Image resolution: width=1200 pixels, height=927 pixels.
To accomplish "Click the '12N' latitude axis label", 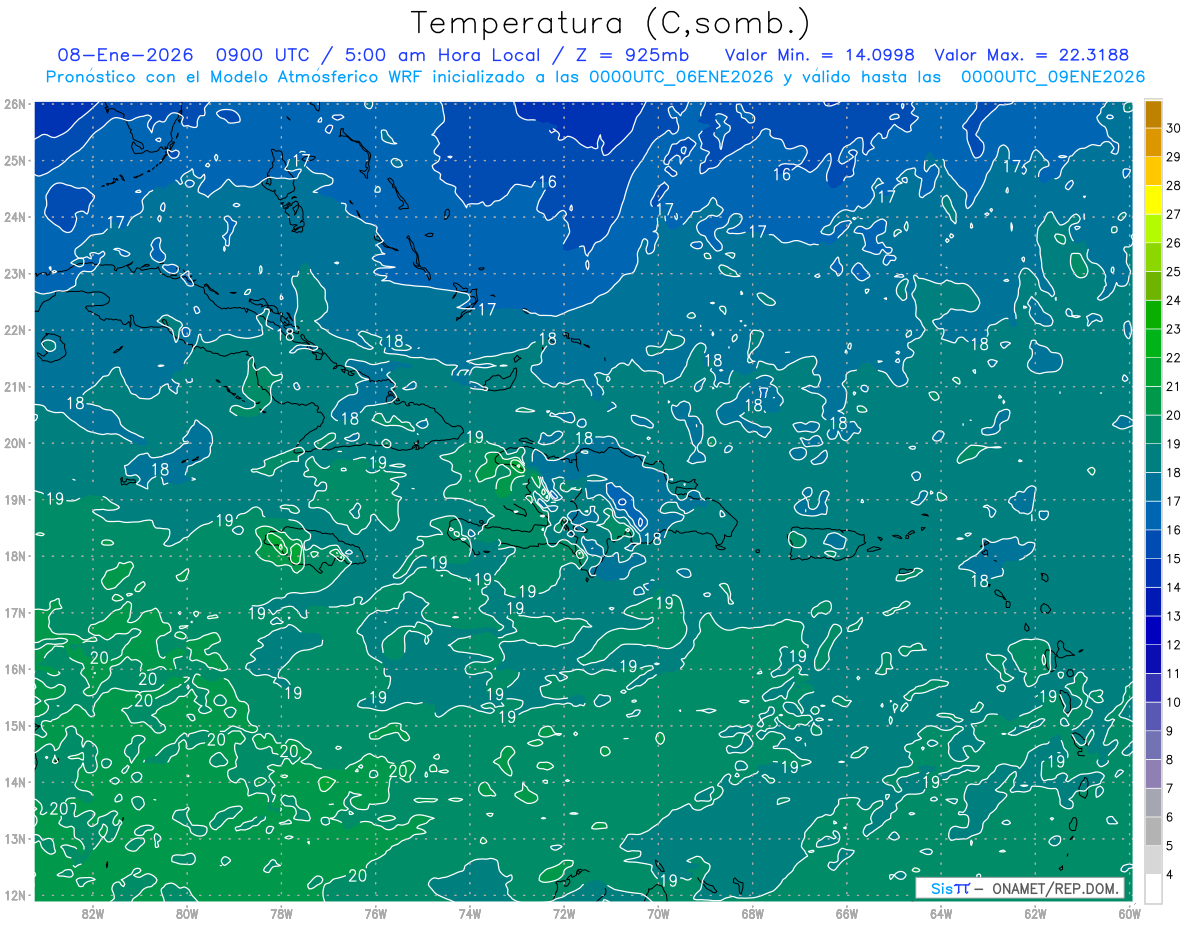I will tap(14, 895).
